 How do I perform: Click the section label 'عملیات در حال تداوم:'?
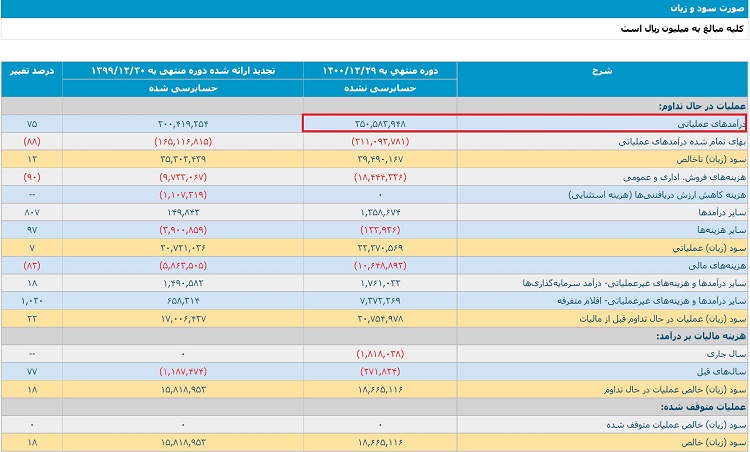702,106
